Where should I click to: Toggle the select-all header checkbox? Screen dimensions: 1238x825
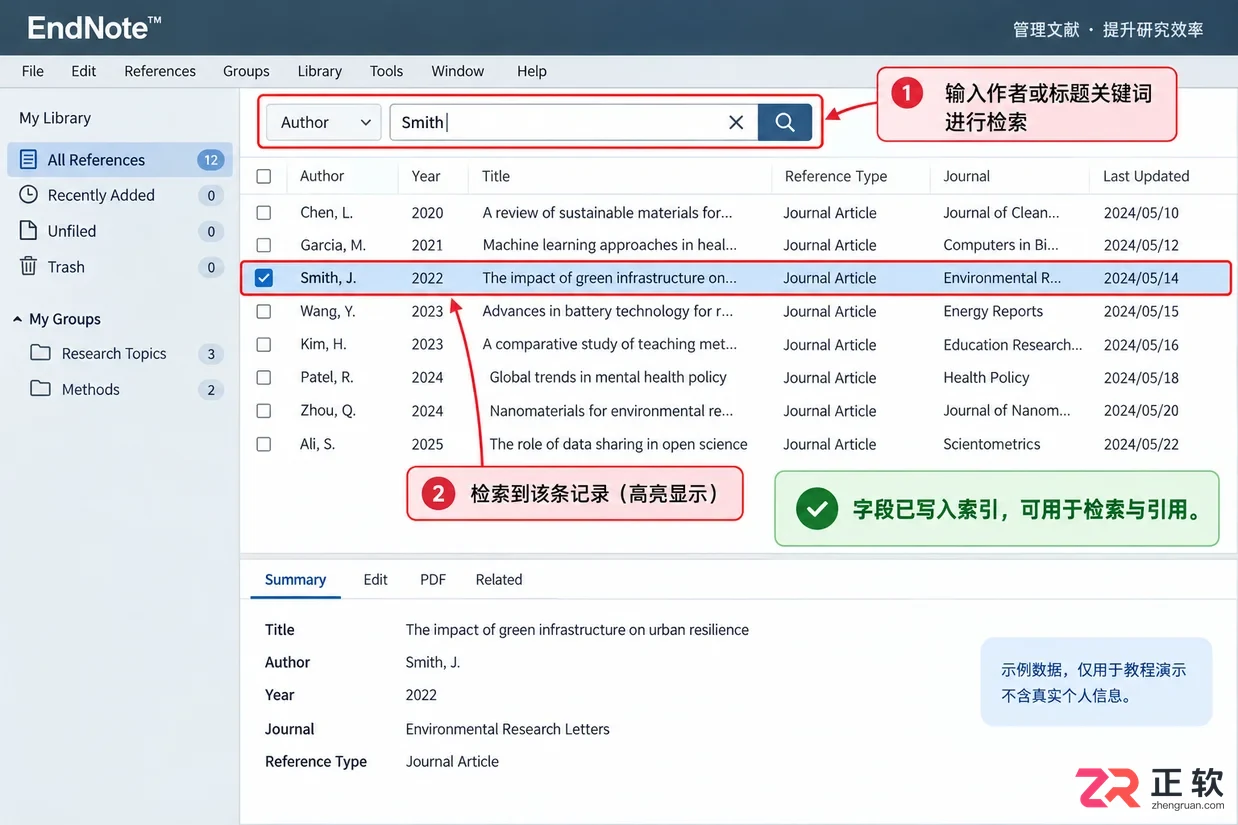coord(264,176)
